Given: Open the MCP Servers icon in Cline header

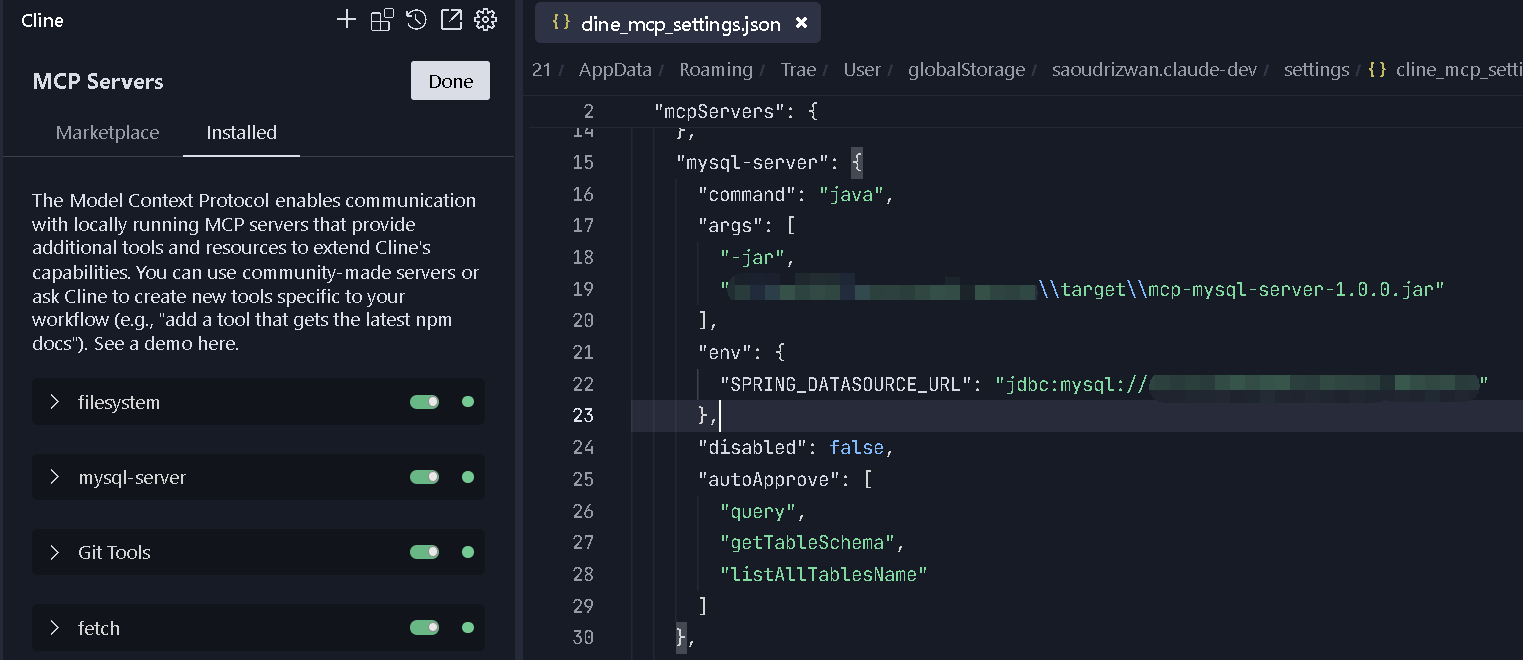Looking at the screenshot, I should (x=382, y=20).
